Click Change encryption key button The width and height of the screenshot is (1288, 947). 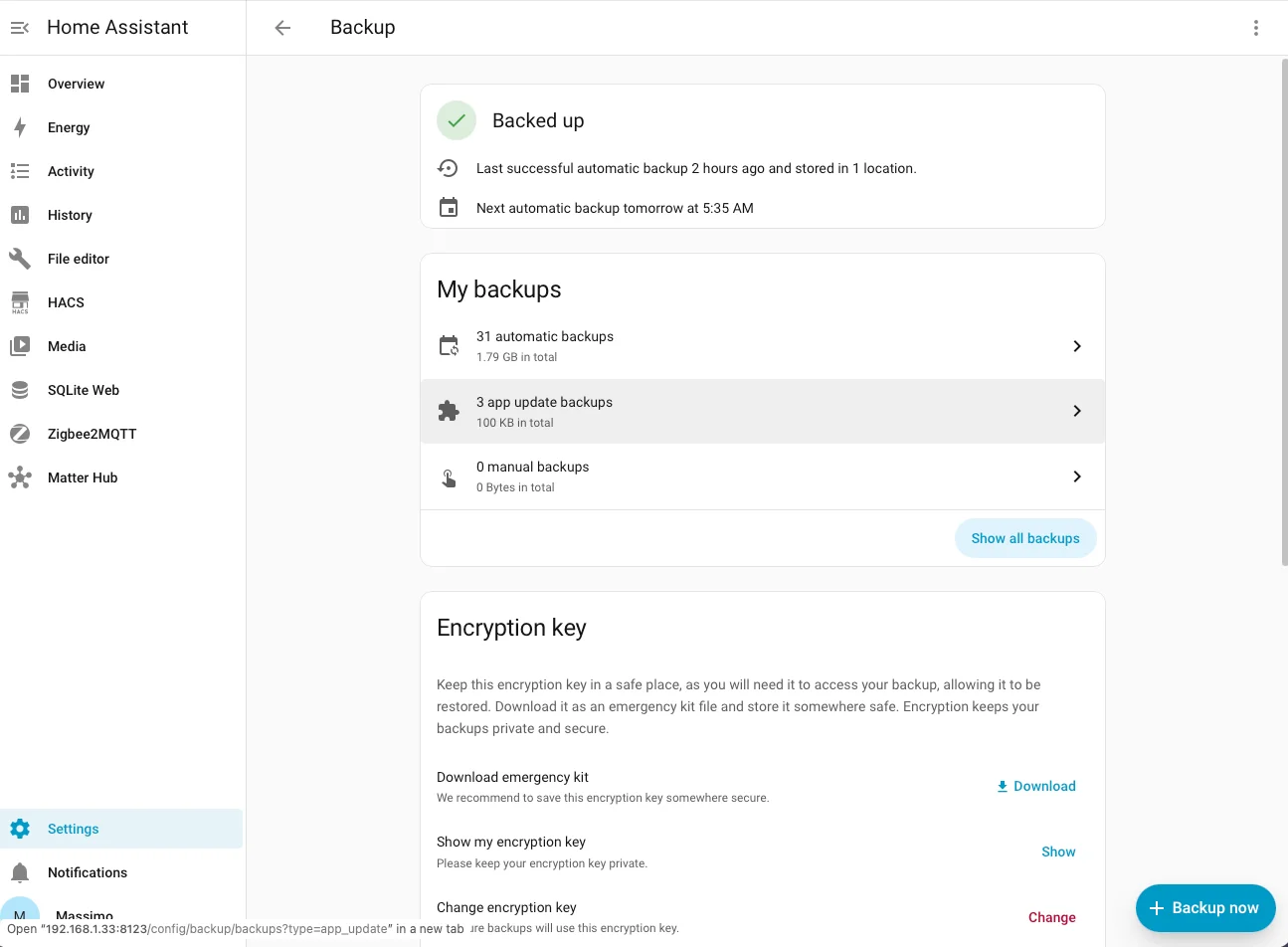pyautogui.click(x=1052, y=917)
